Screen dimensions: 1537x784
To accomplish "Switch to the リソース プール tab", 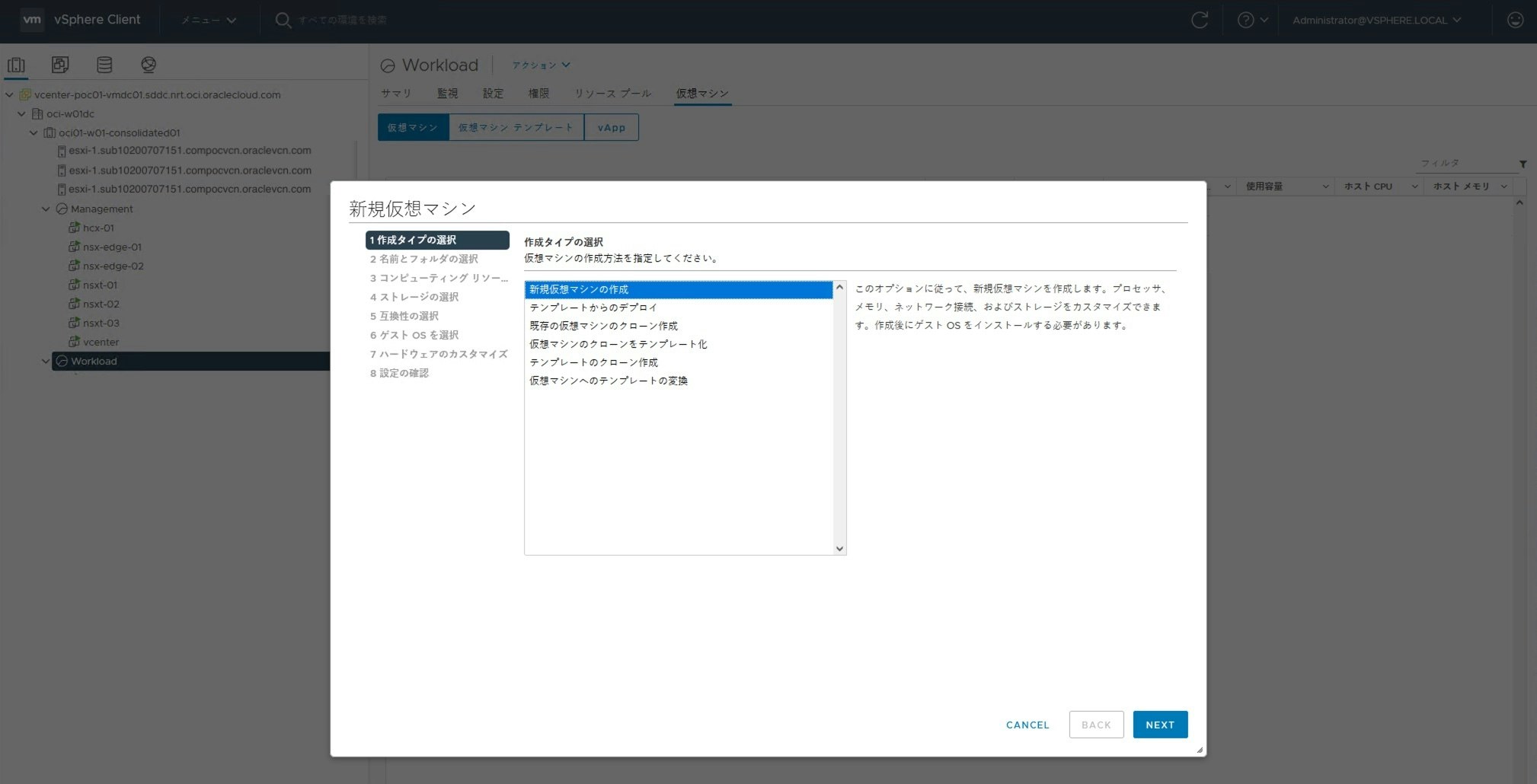I will pos(612,94).
